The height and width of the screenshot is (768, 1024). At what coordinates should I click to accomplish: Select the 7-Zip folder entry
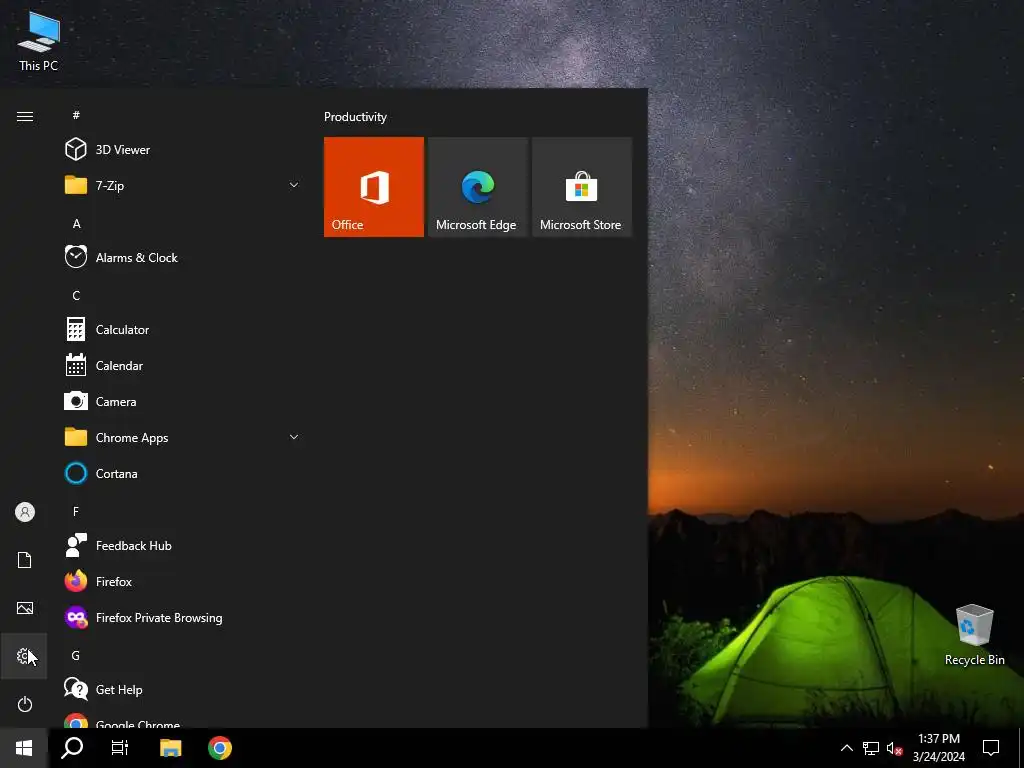point(183,185)
